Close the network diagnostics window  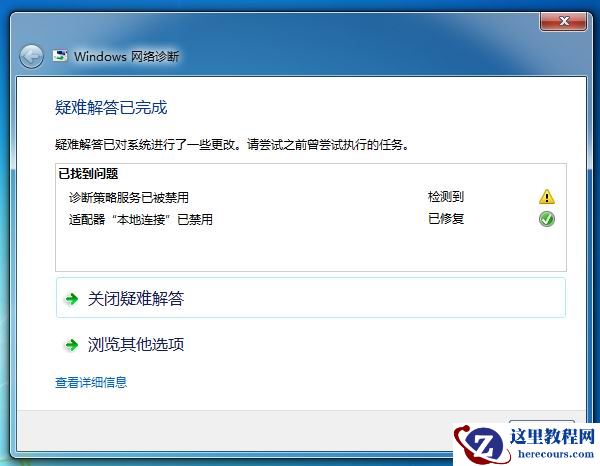(x=563, y=21)
